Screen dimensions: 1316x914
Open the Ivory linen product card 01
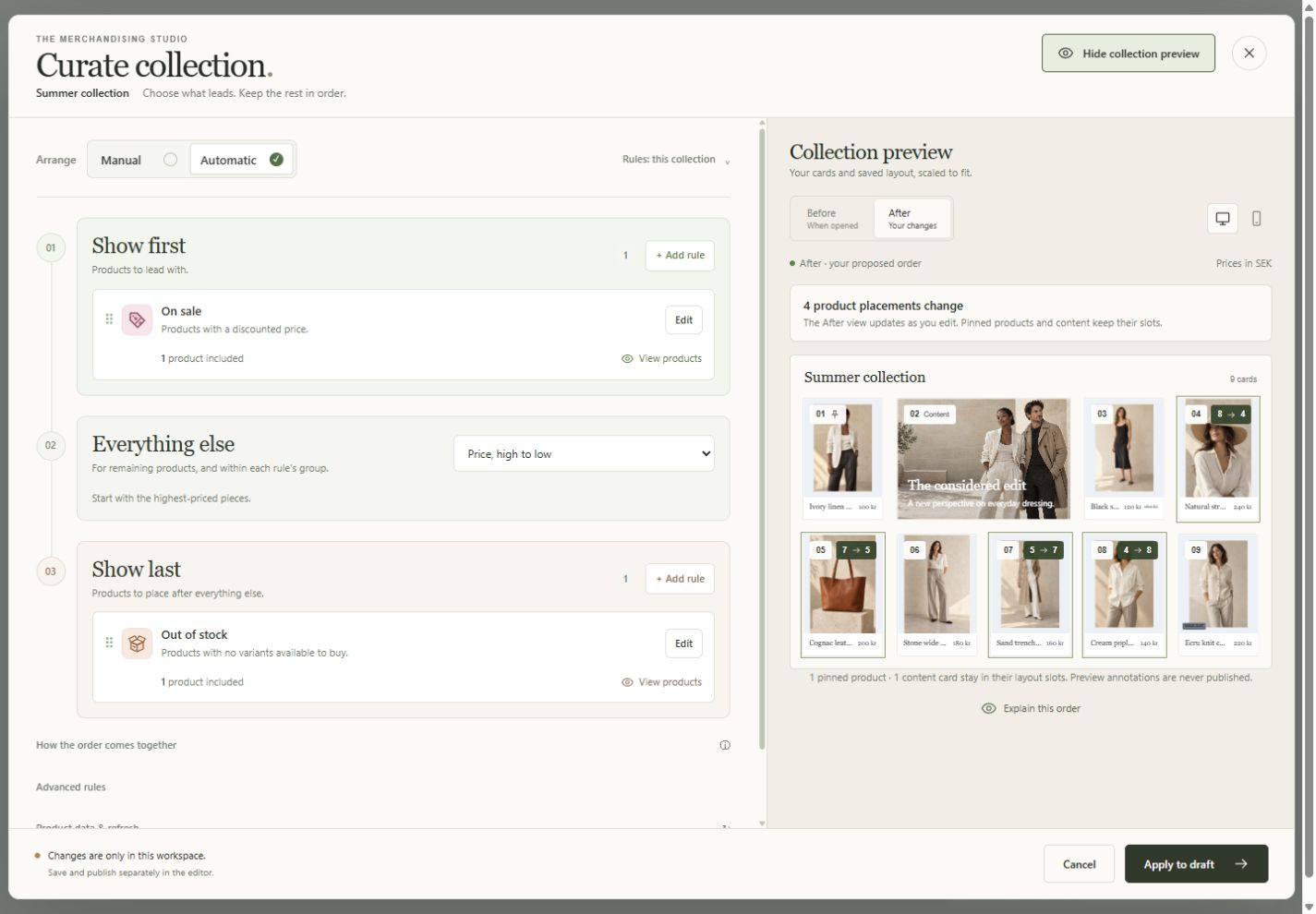click(x=842, y=458)
